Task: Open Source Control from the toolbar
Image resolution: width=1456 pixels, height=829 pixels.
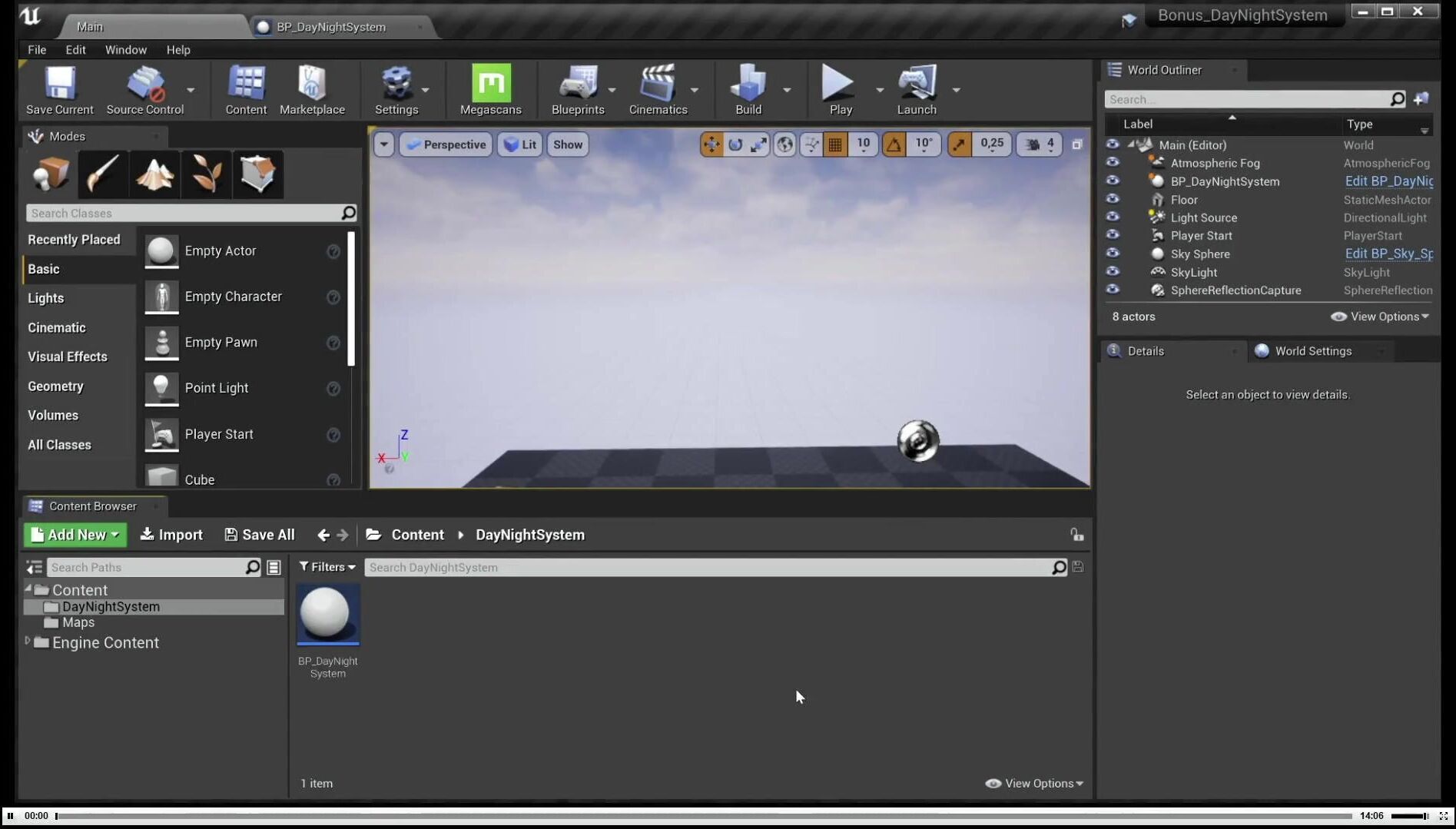Action: 145,90
